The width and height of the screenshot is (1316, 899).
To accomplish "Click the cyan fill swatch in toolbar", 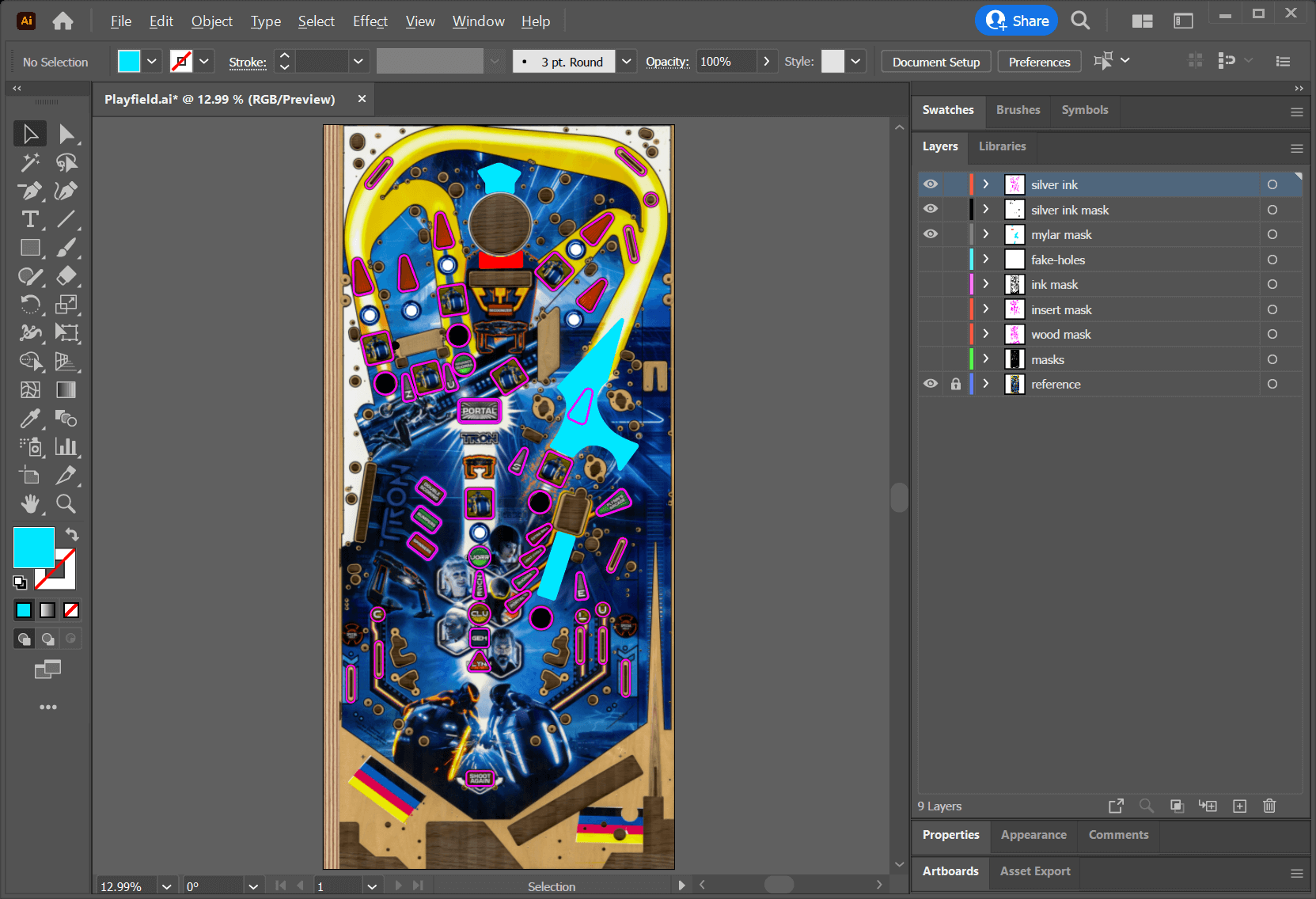I will tap(34, 548).
